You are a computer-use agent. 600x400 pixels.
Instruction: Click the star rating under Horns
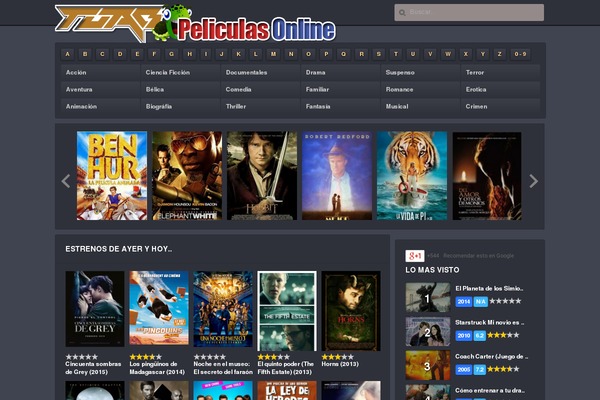[338, 357]
